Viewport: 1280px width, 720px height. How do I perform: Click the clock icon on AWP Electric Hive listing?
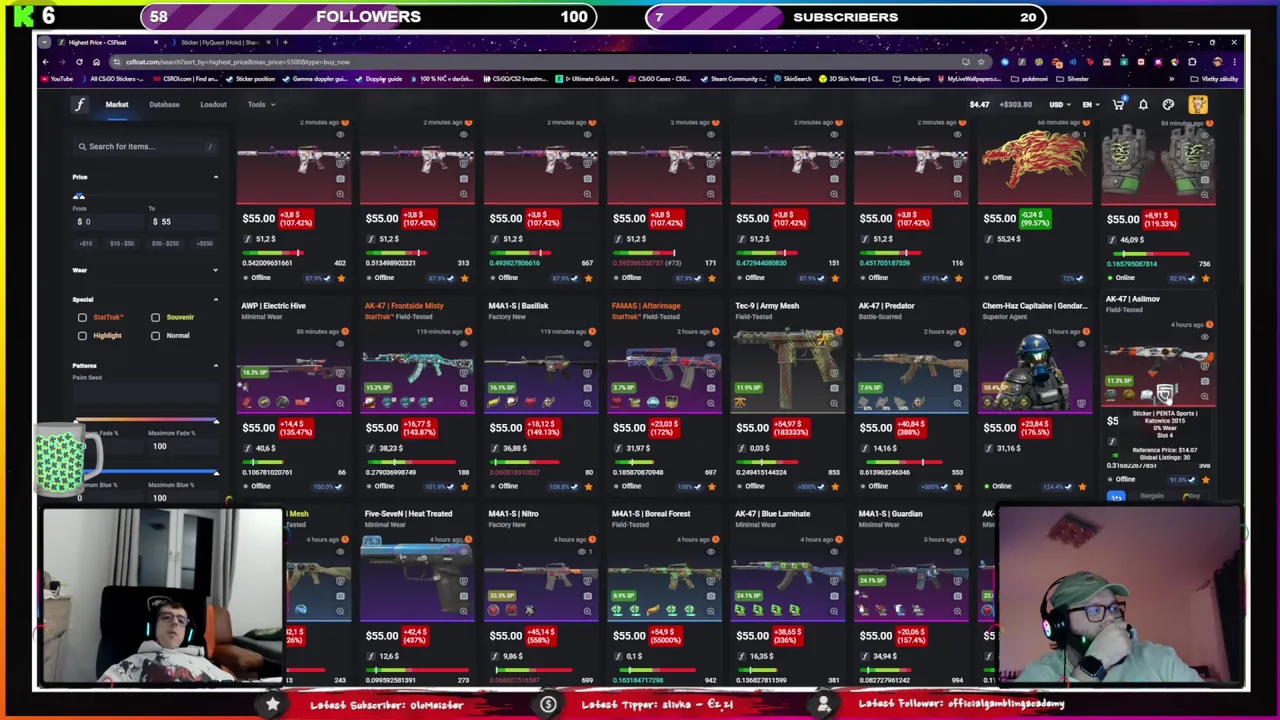(345, 331)
